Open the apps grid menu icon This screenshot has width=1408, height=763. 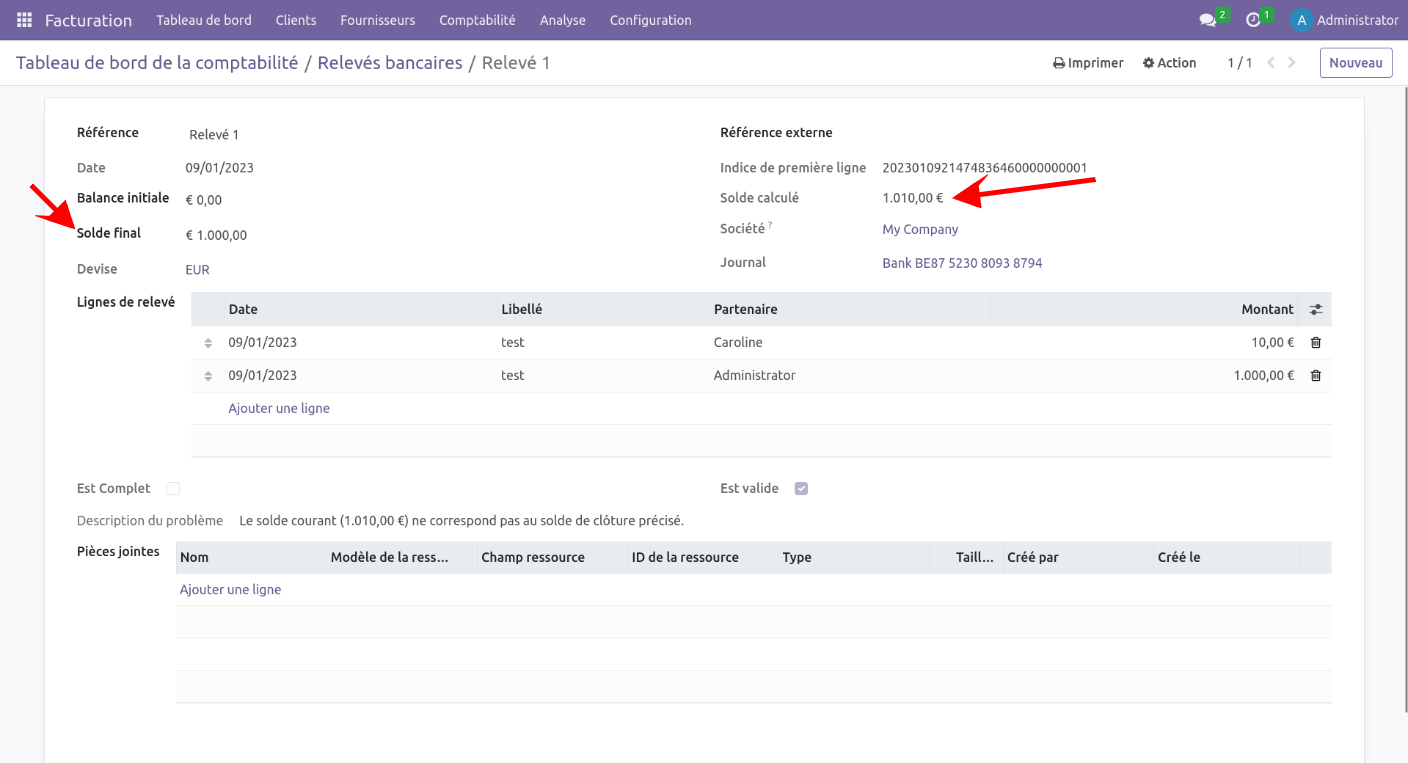(x=24, y=20)
